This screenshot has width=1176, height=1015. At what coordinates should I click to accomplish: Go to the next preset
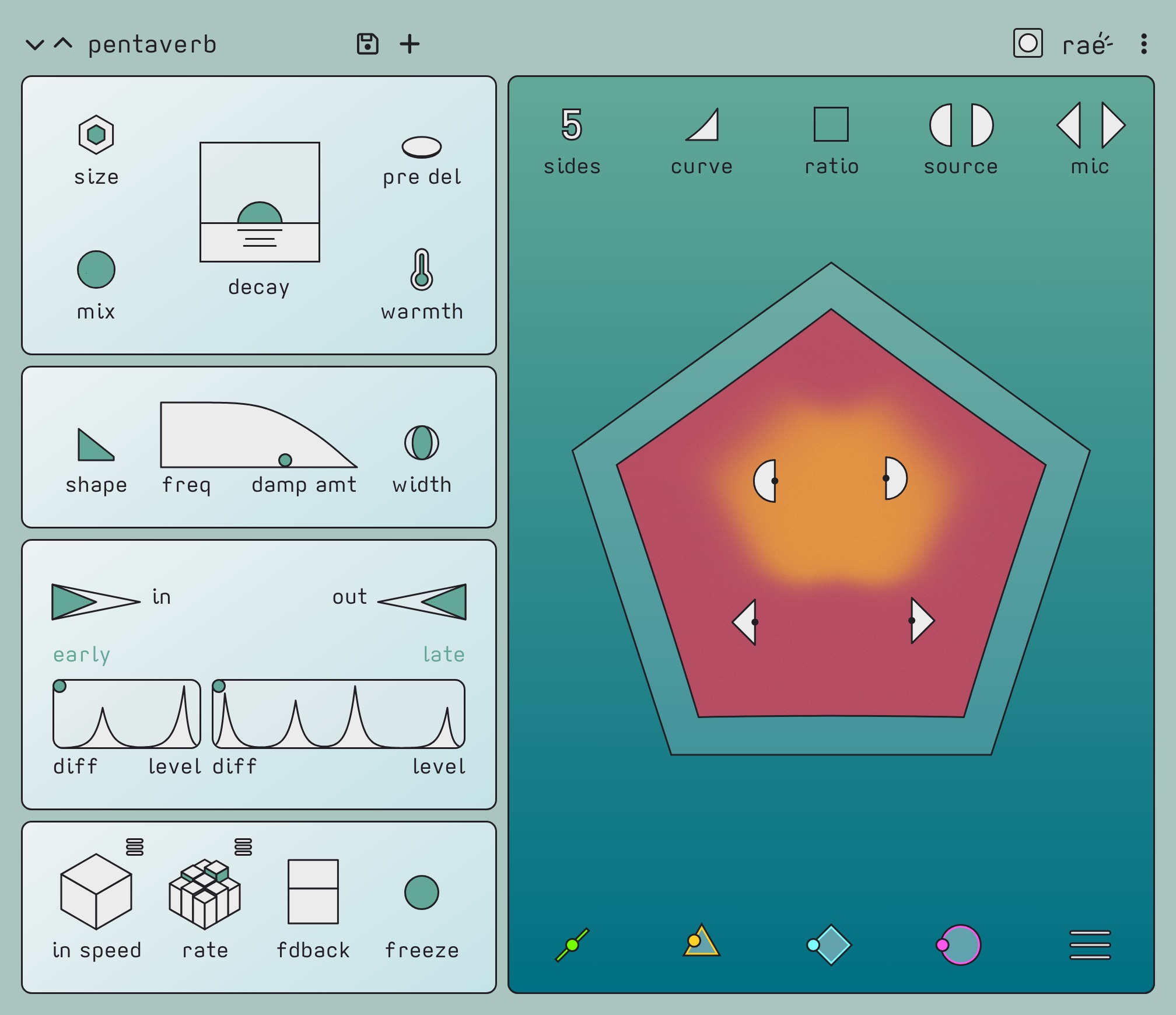click(35, 44)
